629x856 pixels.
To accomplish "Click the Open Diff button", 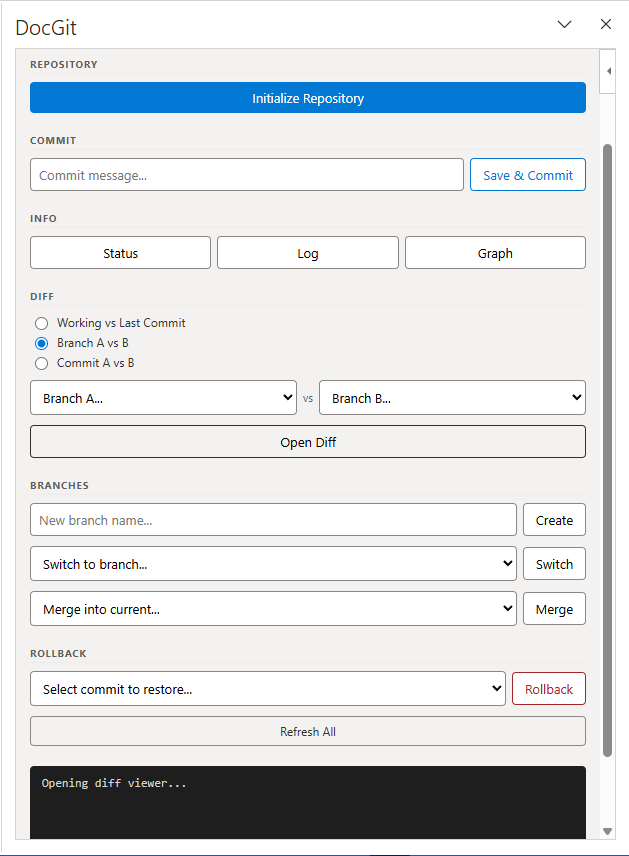I will [308, 442].
